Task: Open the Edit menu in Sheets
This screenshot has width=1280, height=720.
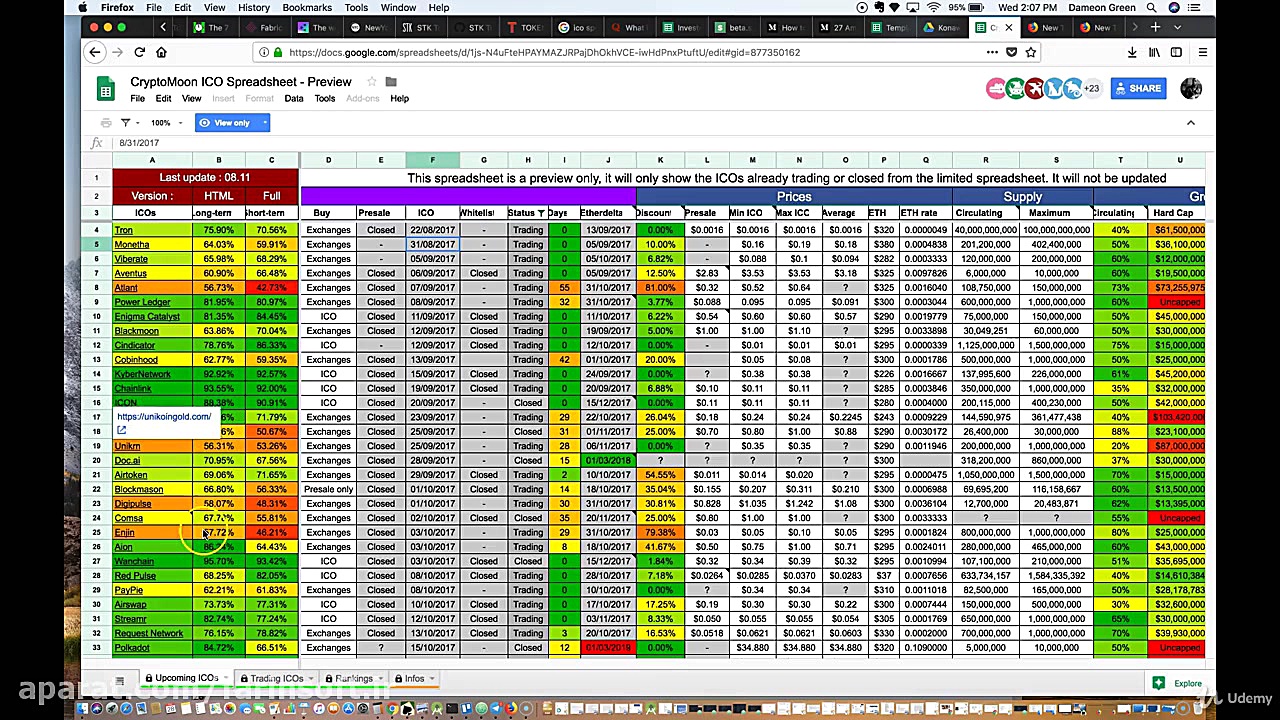Action: click(x=163, y=99)
